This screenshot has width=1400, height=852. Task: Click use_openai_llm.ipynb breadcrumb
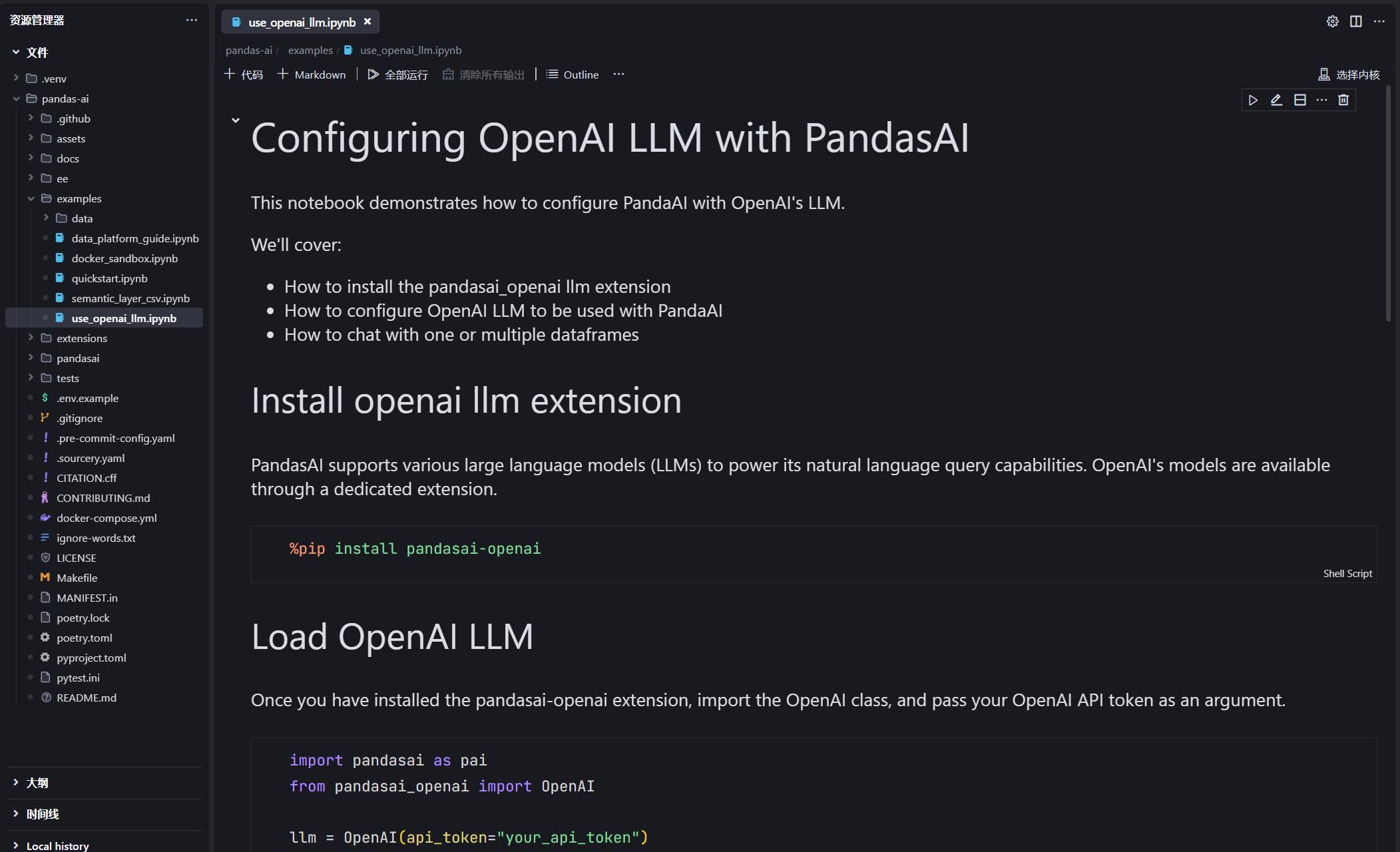(x=411, y=51)
